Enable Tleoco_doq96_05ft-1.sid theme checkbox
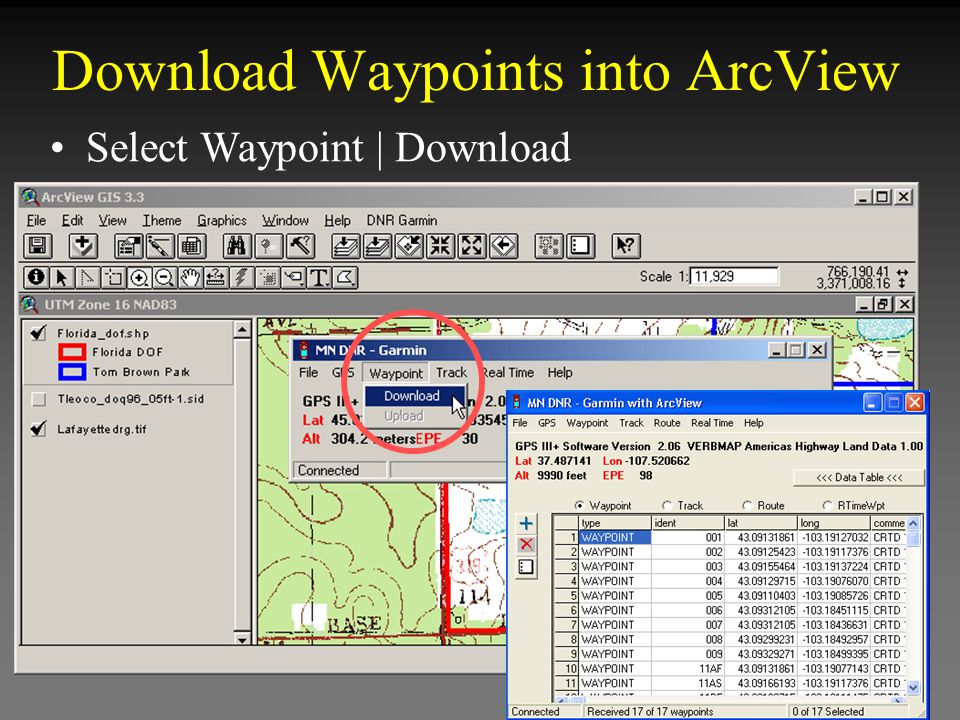The image size is (960, 720). click(39, 399)
